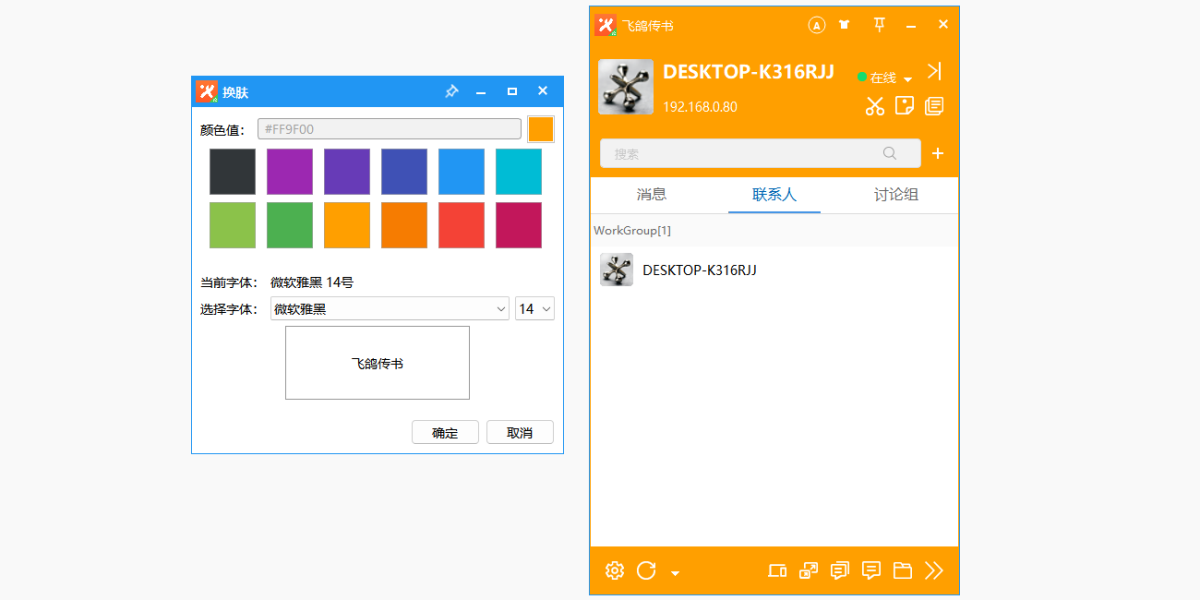Image resolution: width=1200 pixels, height=600 pixels.
Task: Open the 微软雅黑 font selection dropdown
Action: (390, 309)
